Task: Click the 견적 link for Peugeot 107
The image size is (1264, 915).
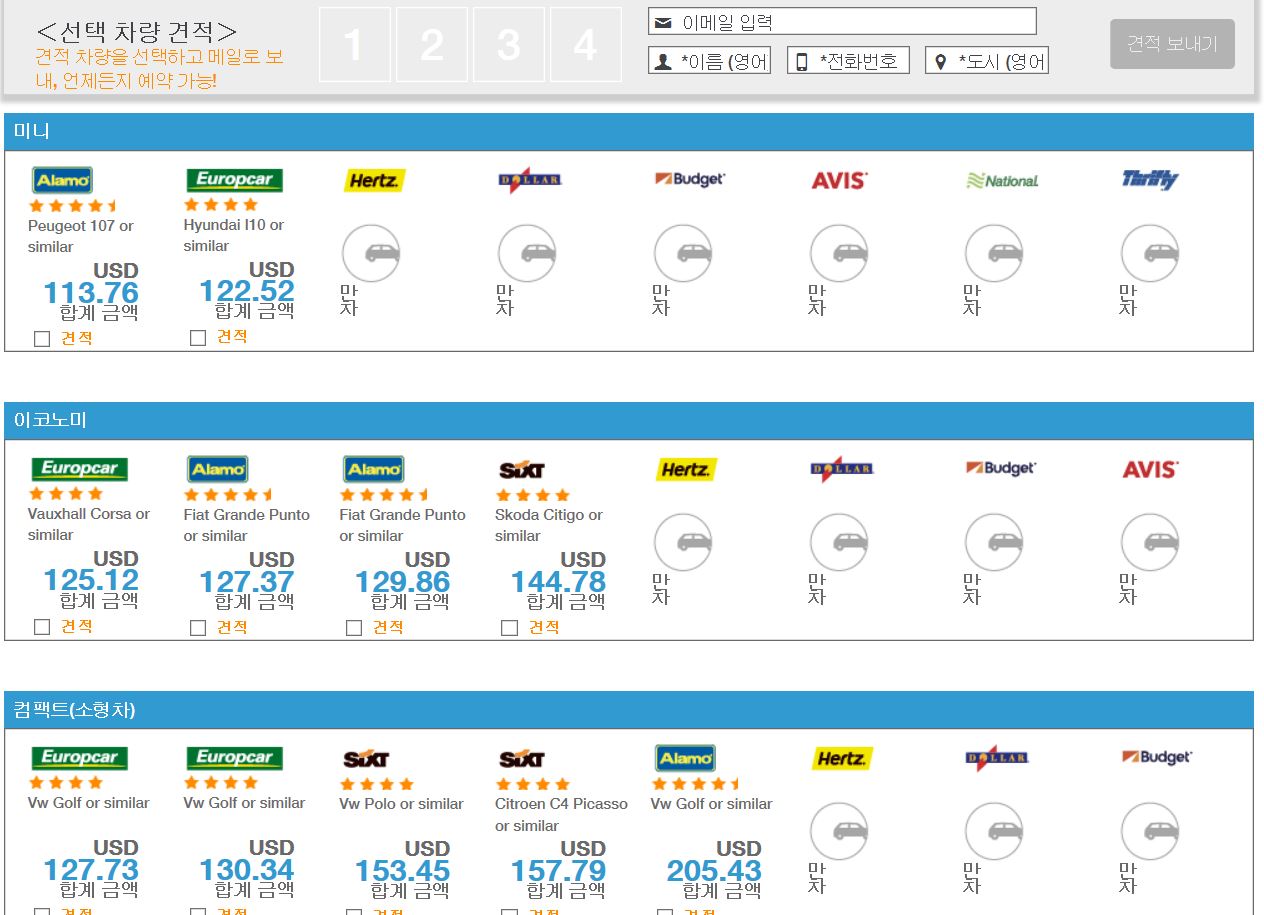Action: point(77,339)
